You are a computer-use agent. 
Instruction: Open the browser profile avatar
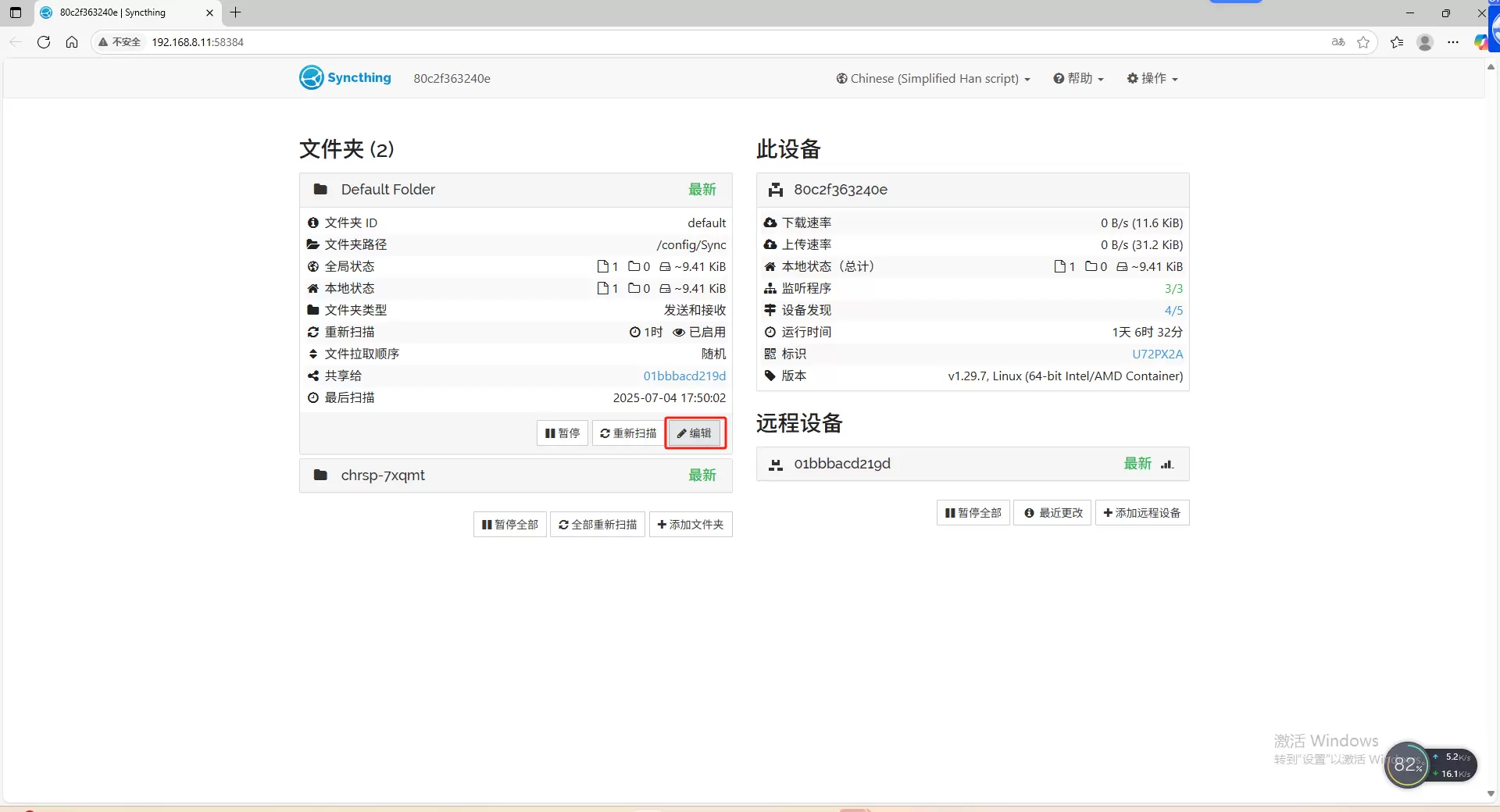tap(1424, 42)
